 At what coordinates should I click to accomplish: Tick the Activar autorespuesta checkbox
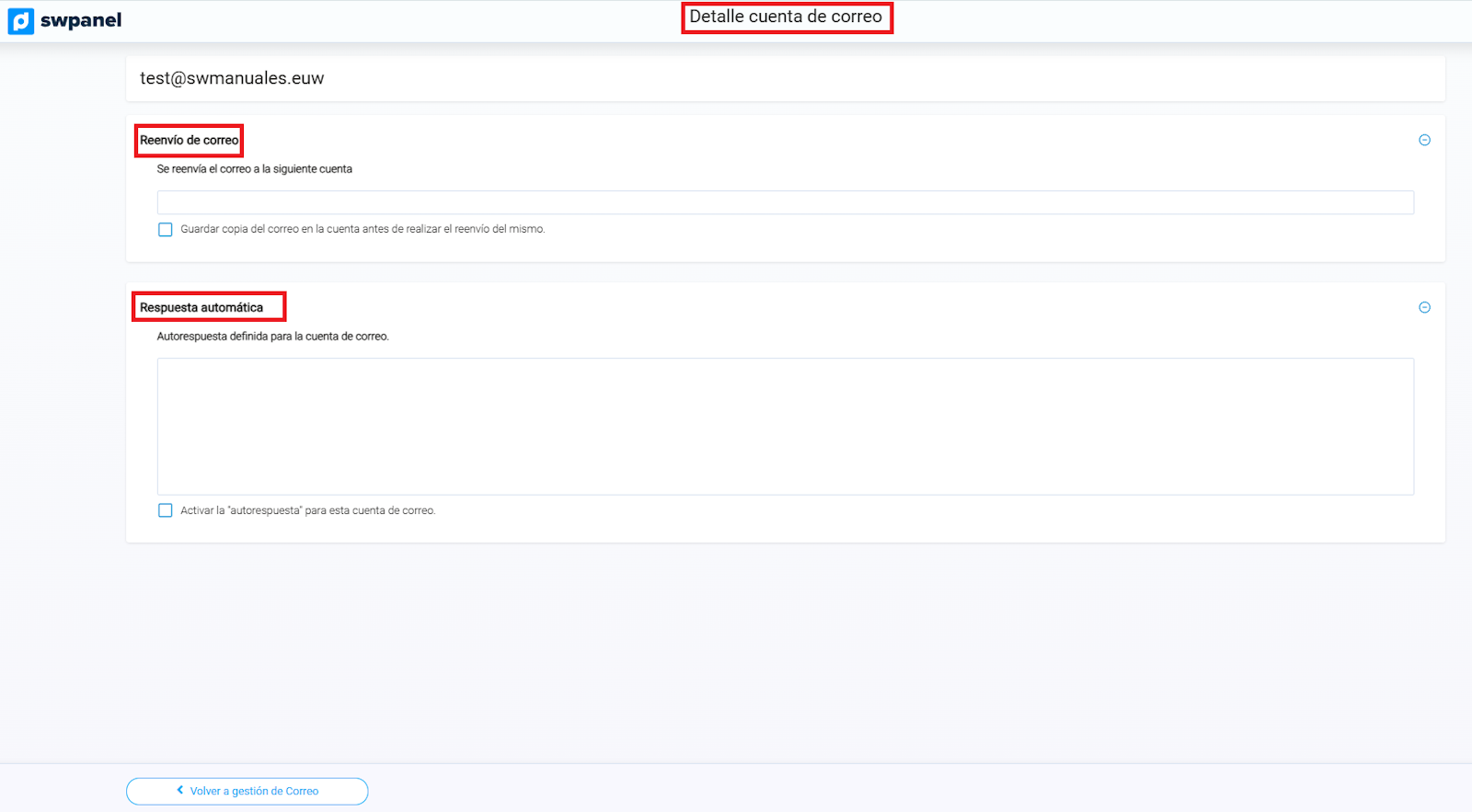click(x=166, y=510)
